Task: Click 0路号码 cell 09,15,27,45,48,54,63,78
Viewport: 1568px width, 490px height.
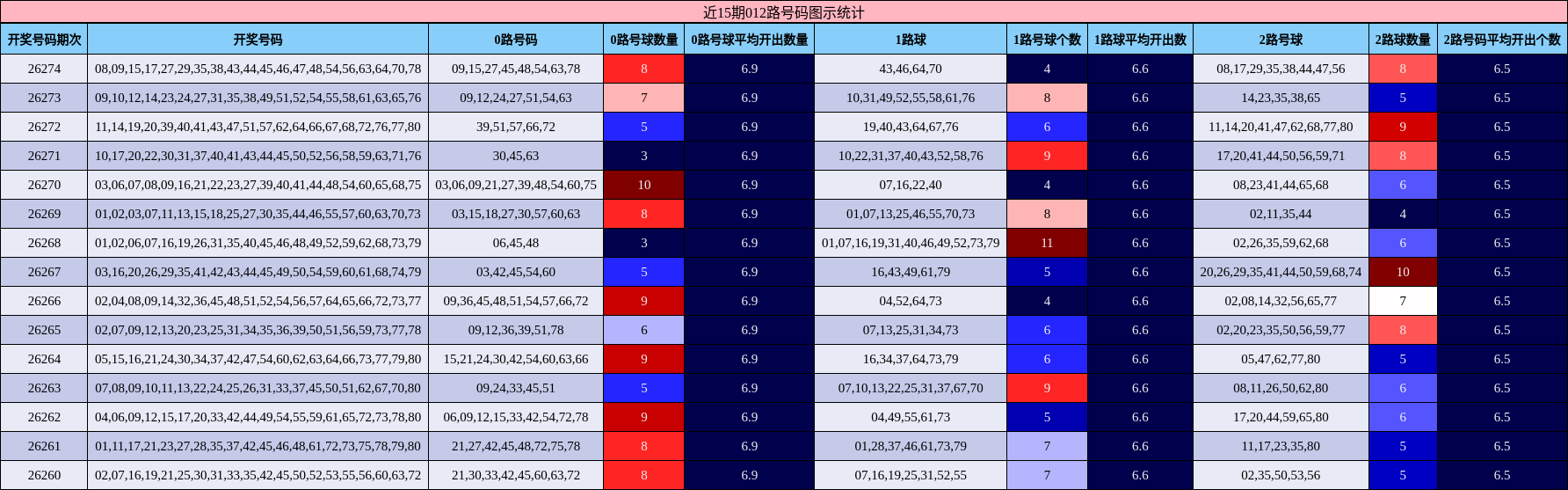Action: [x=516, y=69]
